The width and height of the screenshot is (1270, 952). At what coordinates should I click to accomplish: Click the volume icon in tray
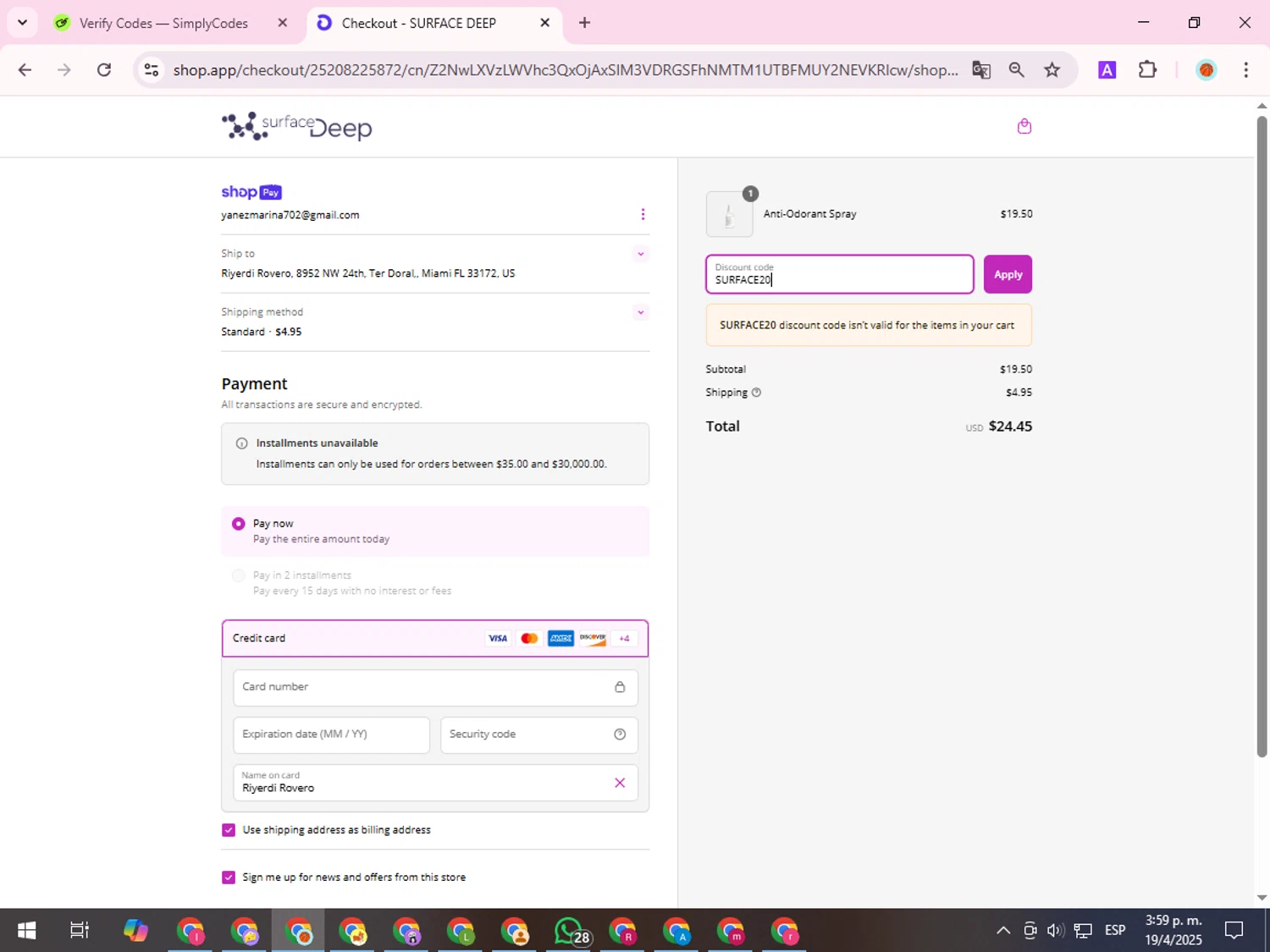click(x=1055, y=931)
